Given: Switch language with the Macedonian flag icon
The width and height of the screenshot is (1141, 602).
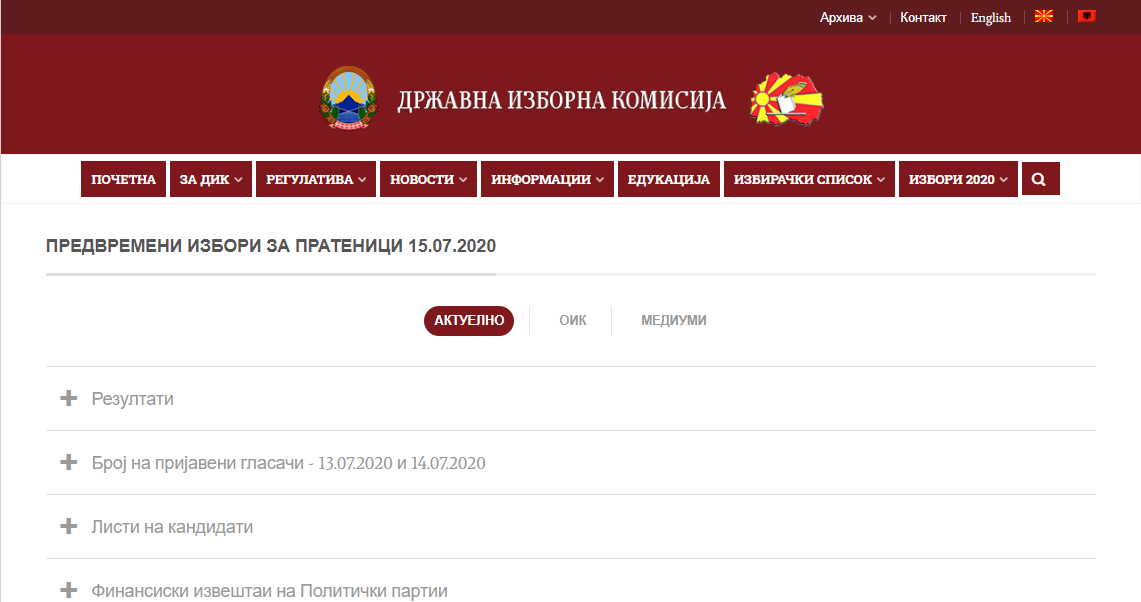Looking at the screenshot, I should tap(1043, 17).
